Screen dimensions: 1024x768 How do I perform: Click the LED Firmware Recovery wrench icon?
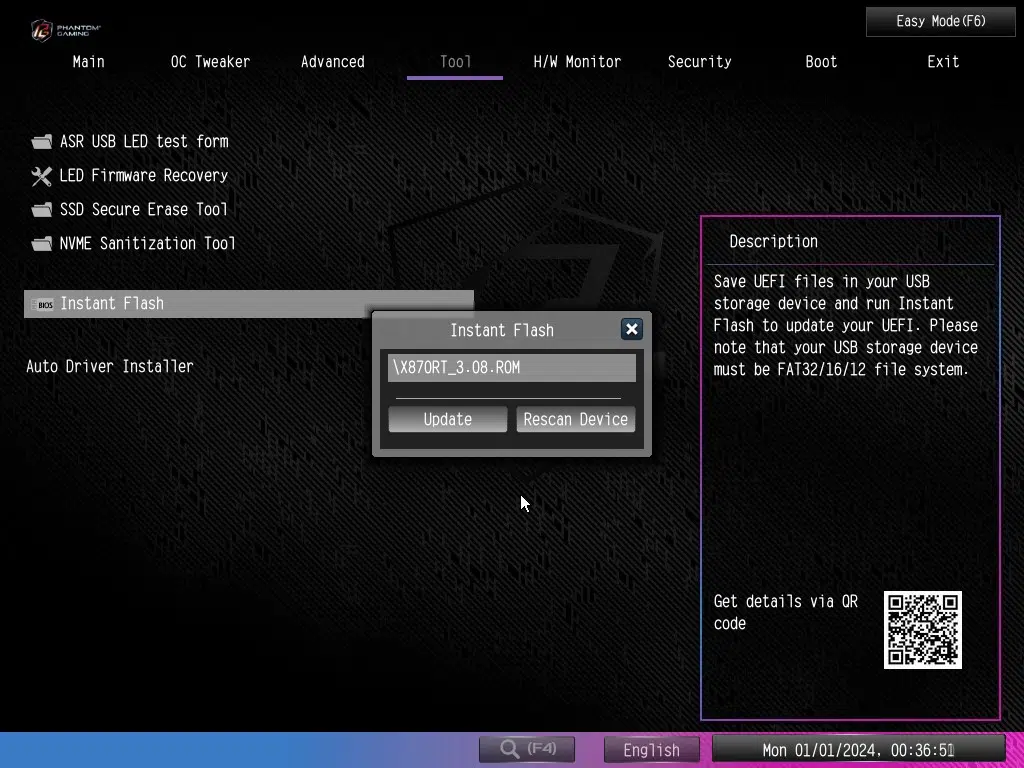click(x=41, y=176)
